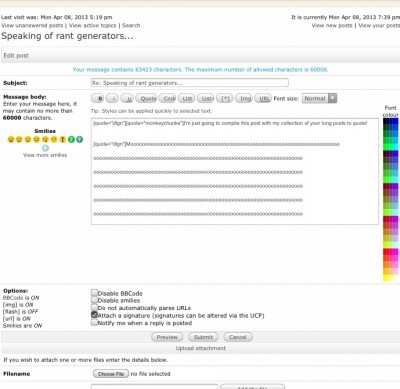400x389 pixels.
Task: Open View active topics link
Action: (92, 25)
